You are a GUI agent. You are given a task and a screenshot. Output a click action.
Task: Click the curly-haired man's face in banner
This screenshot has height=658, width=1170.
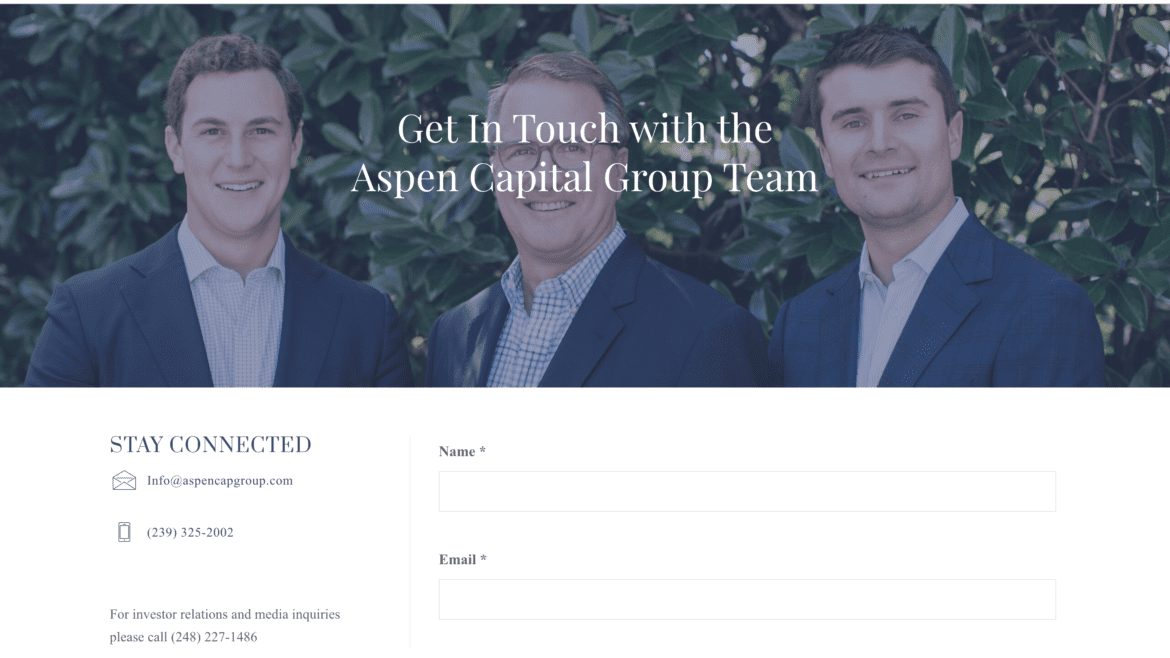pyautogui.click(x=234, y=142)
